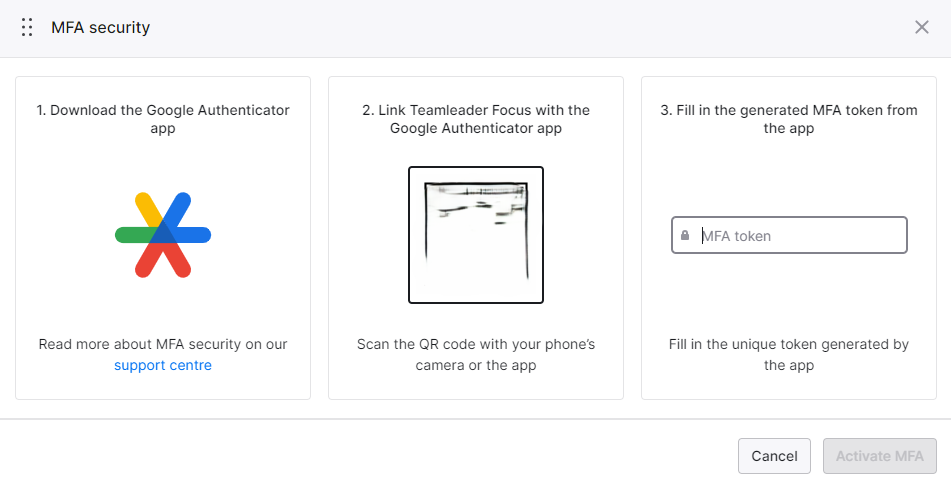The width and height of the screenshot is (951, 491).
Task: Click the yellow arm of the Authenticator logo
Action: (x=147, y=208)
